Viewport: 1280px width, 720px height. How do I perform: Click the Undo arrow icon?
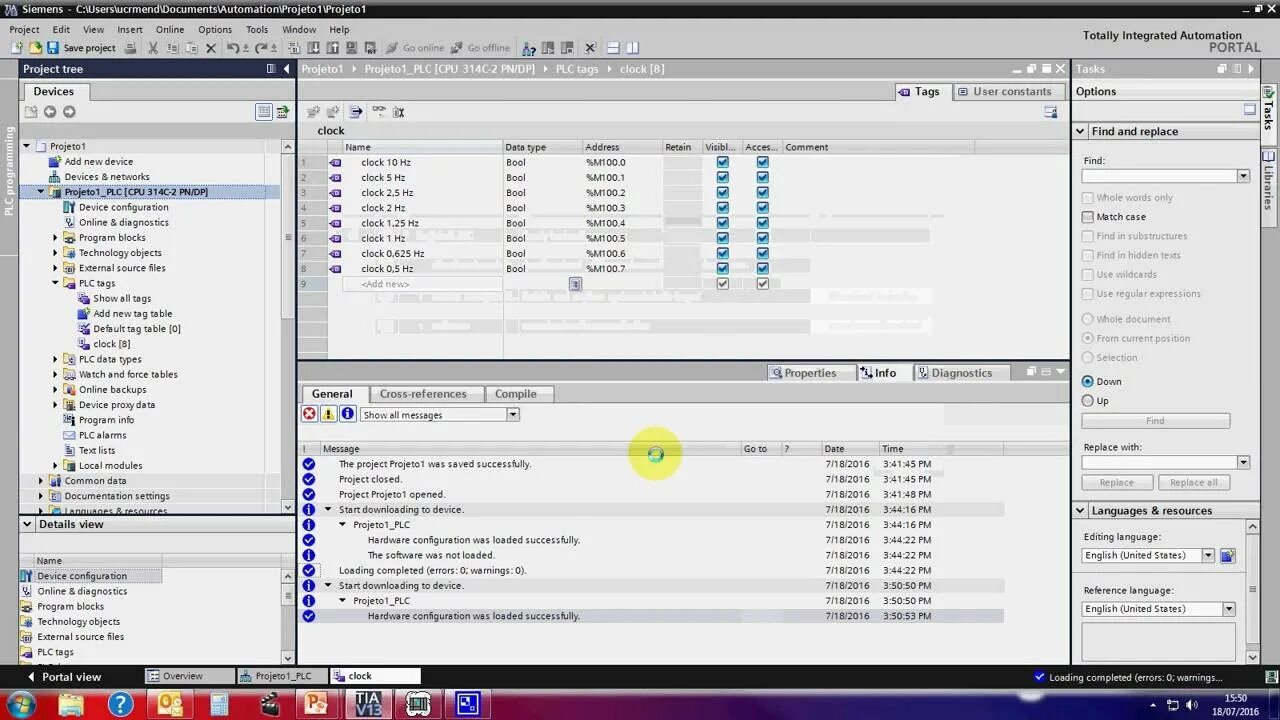233,48
